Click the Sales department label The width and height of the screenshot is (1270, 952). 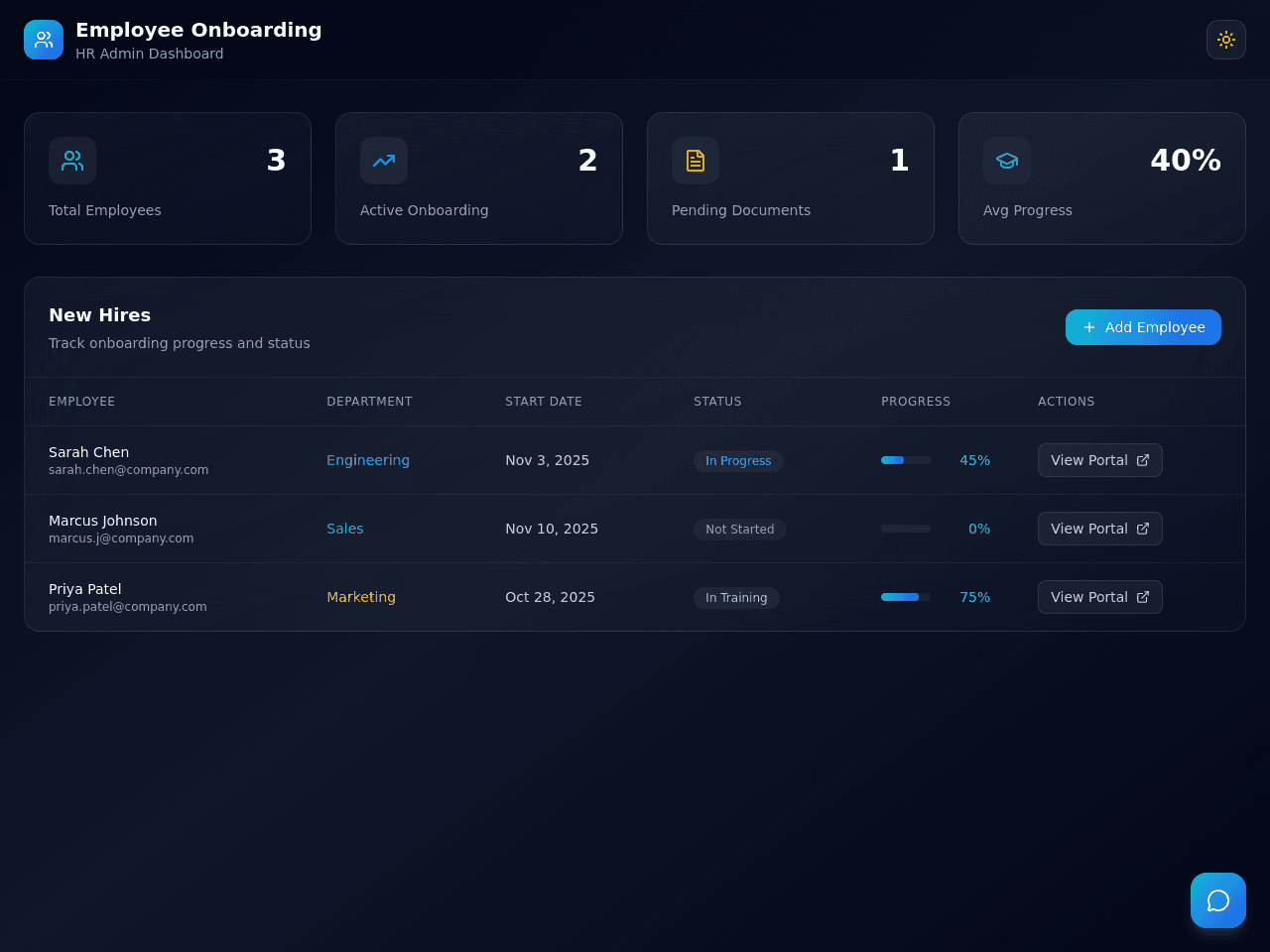tap(345, 529)
